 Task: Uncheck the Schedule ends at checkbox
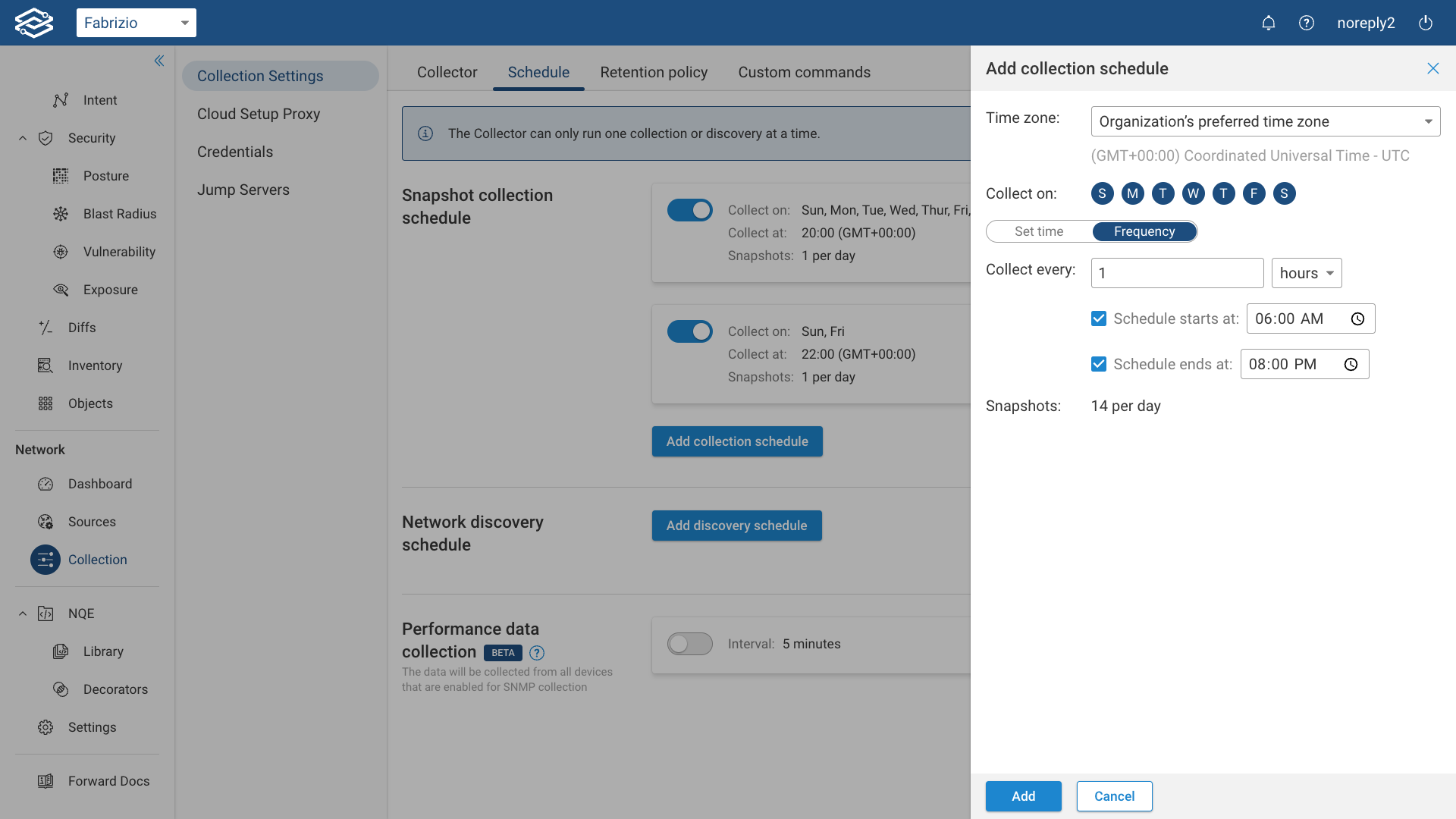click(x=1099, y=364)
